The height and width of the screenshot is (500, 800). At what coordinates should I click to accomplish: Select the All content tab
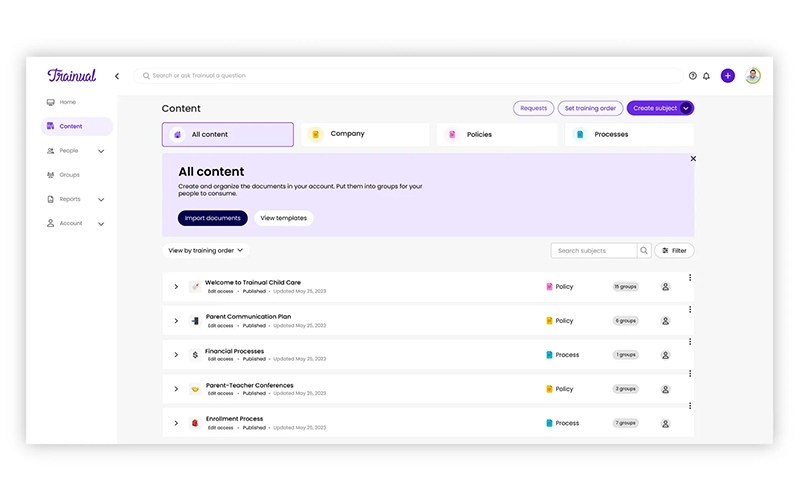pyautogui.click(x=228, y=134)
